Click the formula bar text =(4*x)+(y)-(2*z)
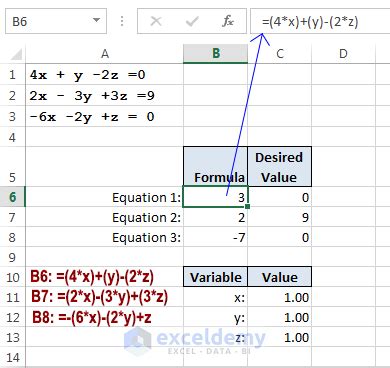Image resolution: width=390 pixels, height=368 pixels. point(310,22)
